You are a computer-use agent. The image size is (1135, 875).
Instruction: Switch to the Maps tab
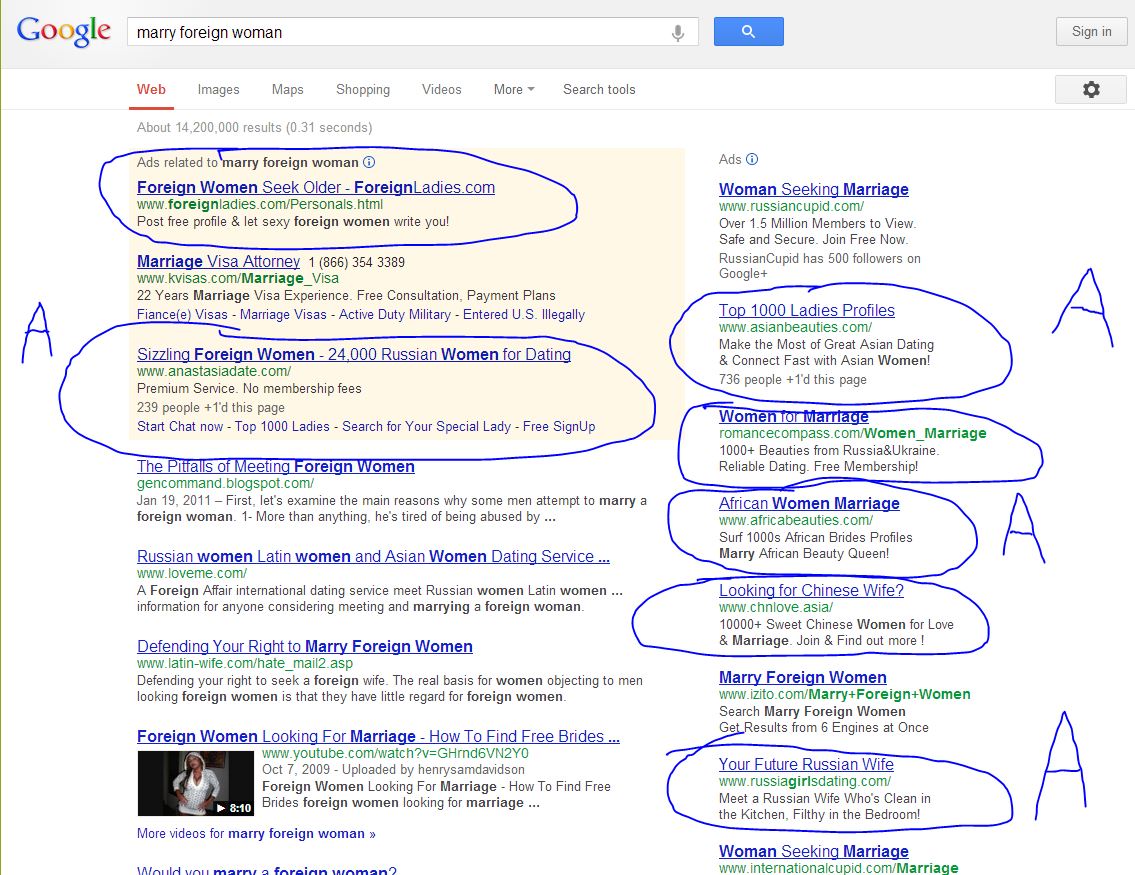click(x=287, y=90)
